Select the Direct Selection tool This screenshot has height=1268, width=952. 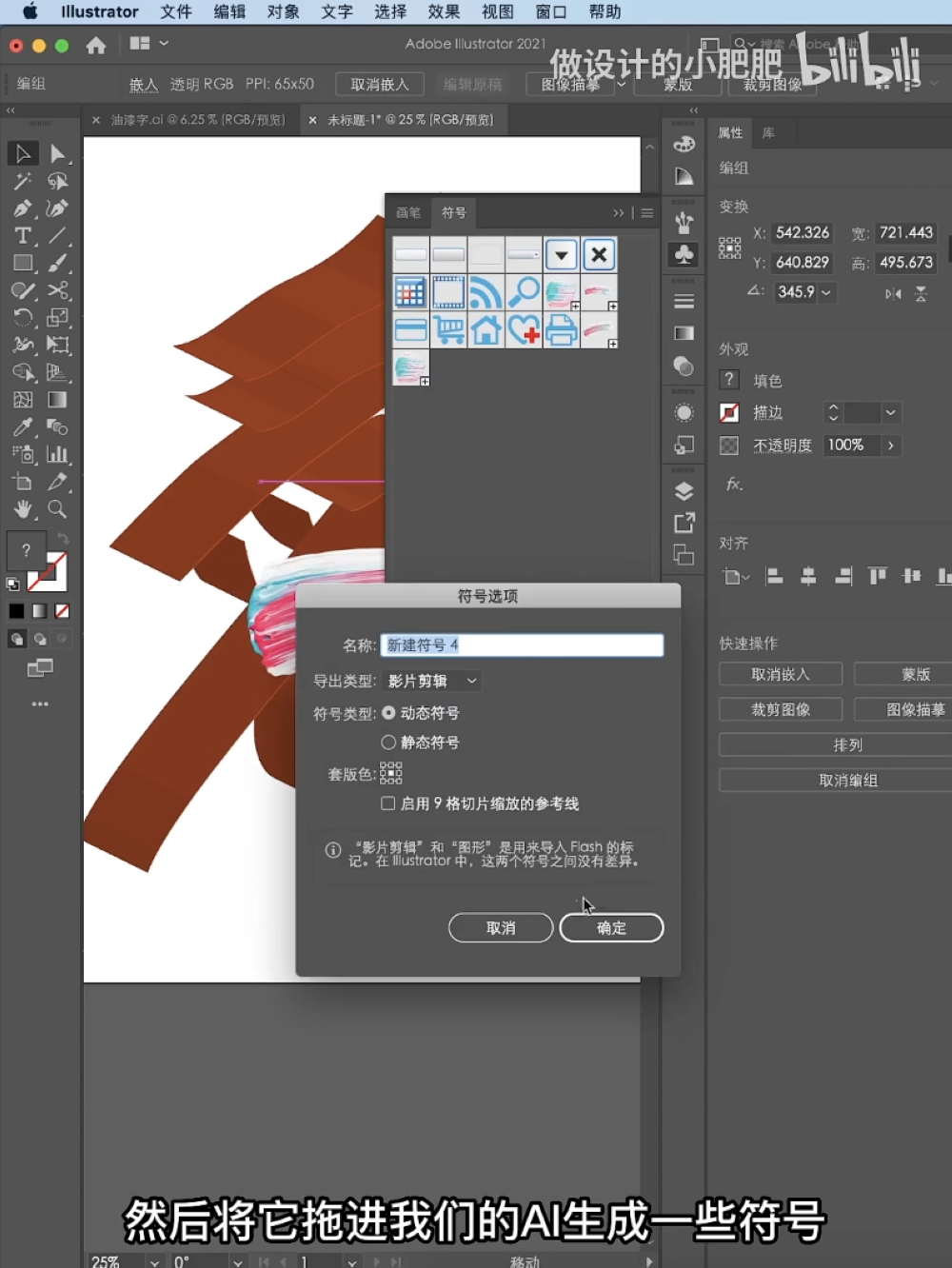(57, 153)
